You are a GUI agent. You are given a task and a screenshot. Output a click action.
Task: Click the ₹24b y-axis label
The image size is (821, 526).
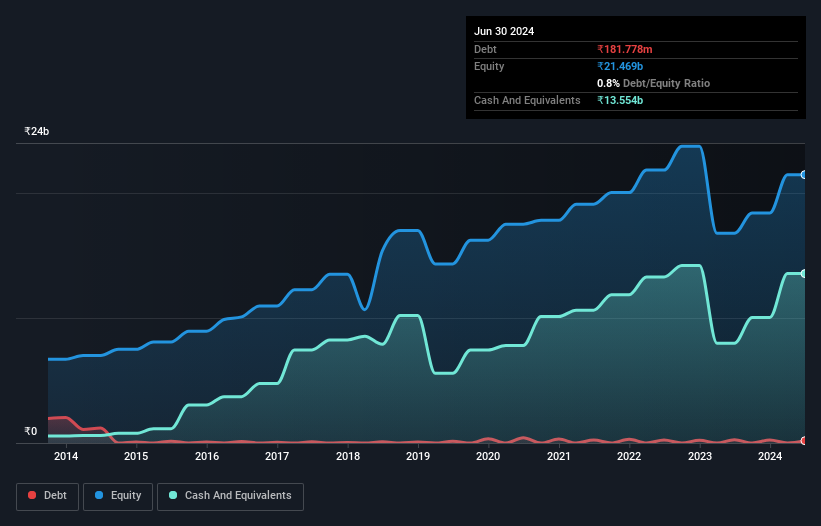[37, 131]
